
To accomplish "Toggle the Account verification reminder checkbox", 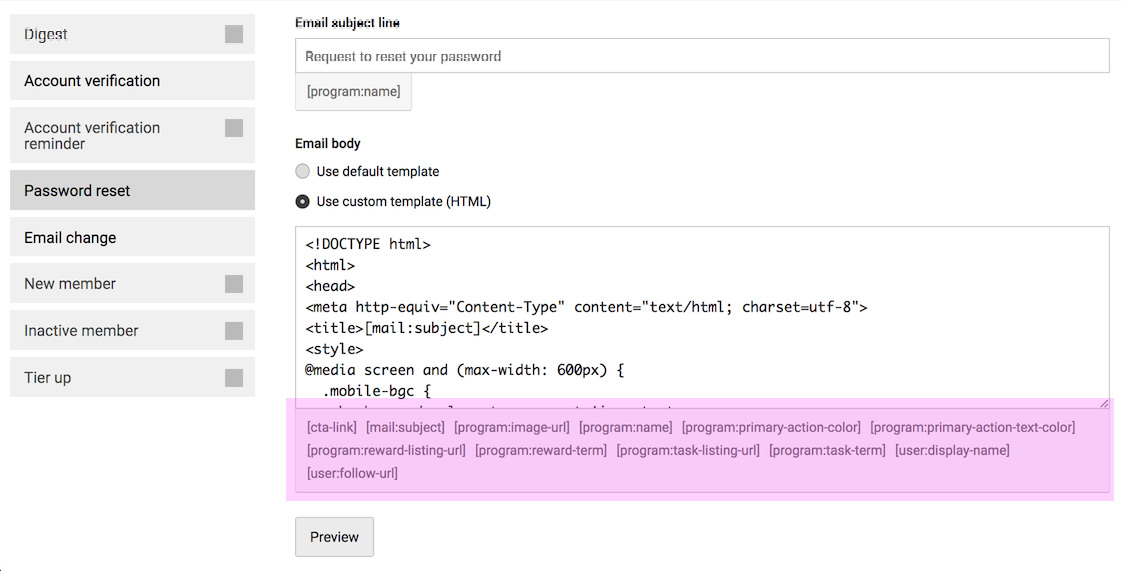I will [x=234, y=128].
